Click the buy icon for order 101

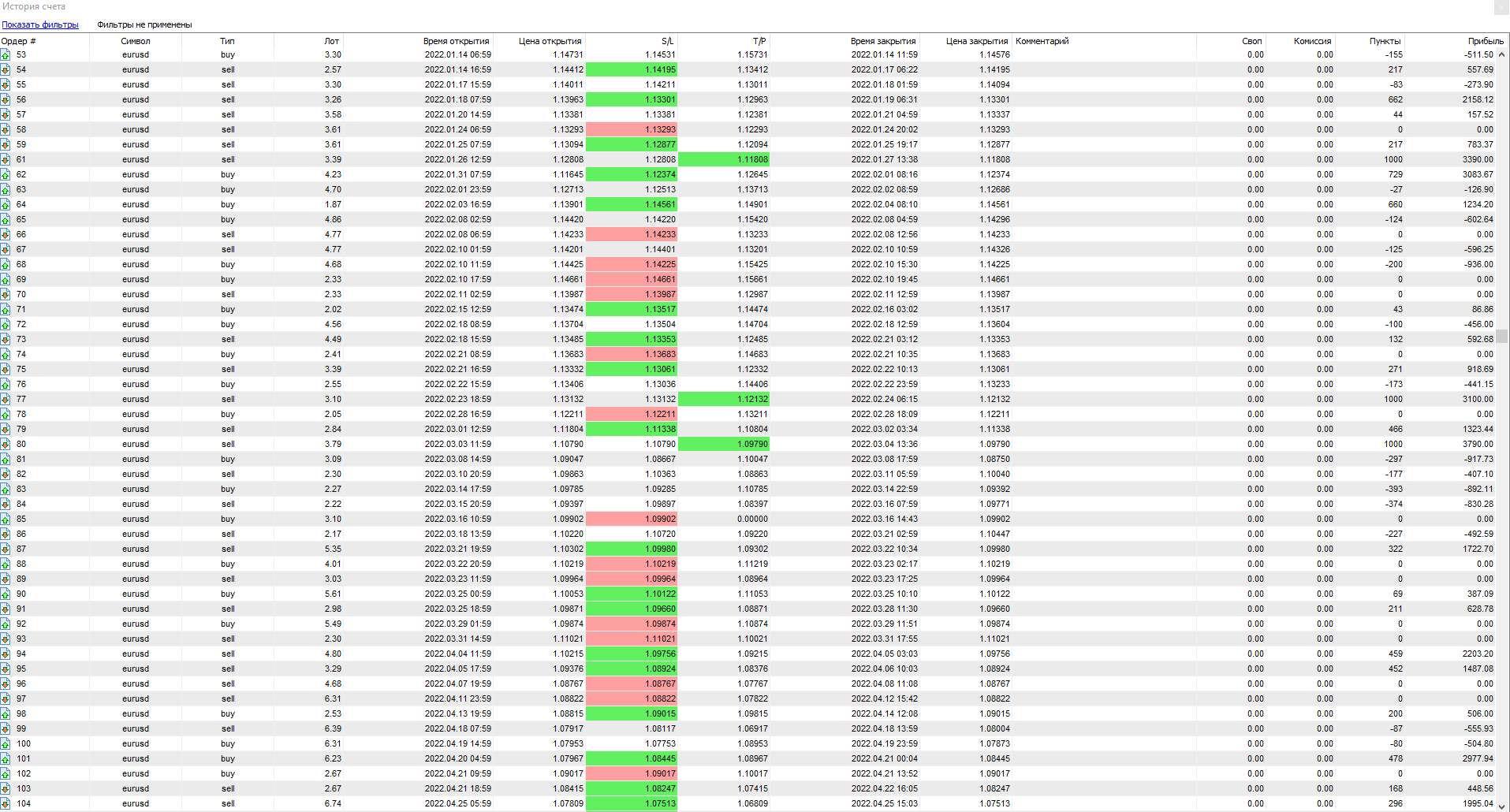pyautogui.click(x=6, y=759)
